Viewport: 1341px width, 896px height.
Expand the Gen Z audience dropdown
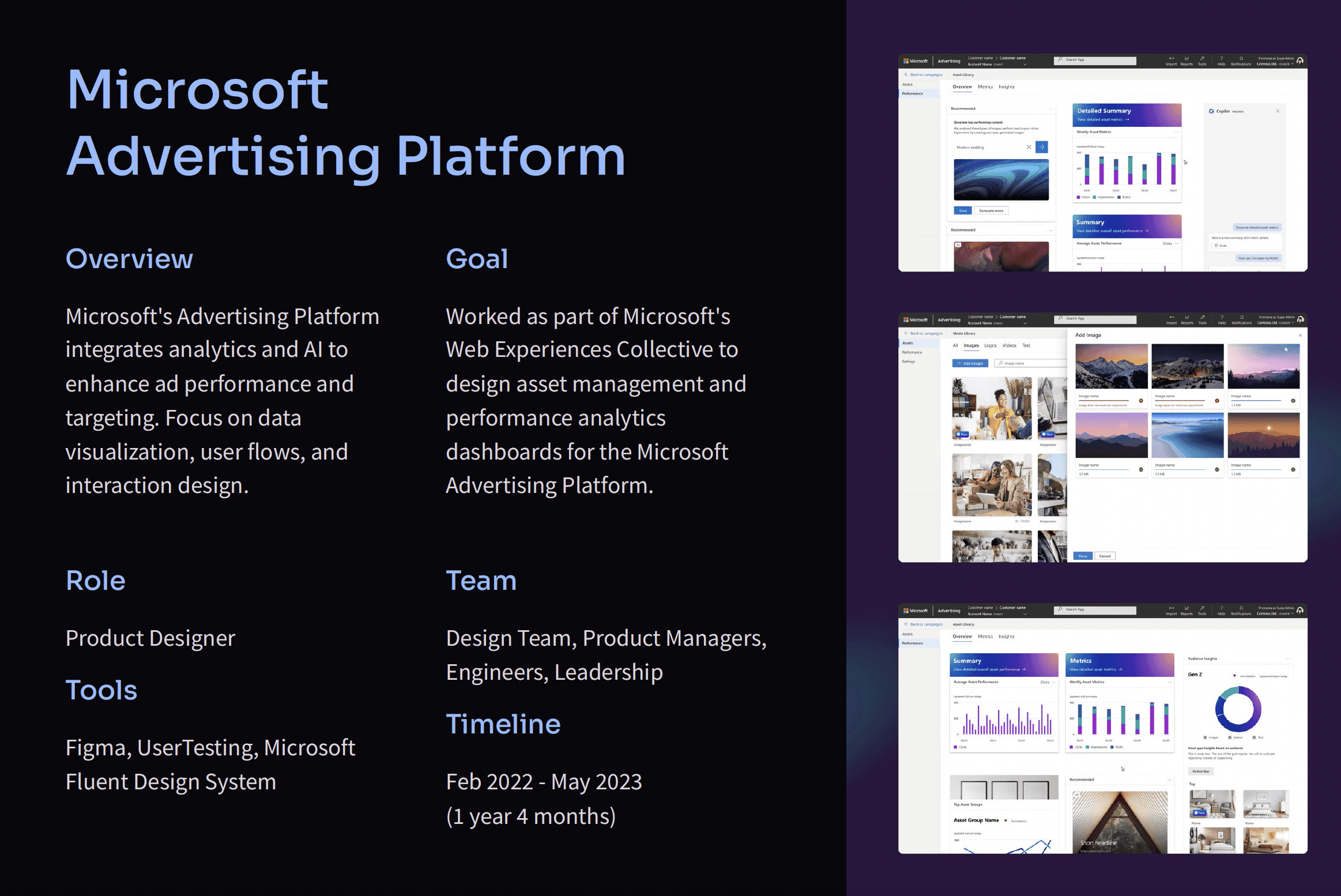1234,675
